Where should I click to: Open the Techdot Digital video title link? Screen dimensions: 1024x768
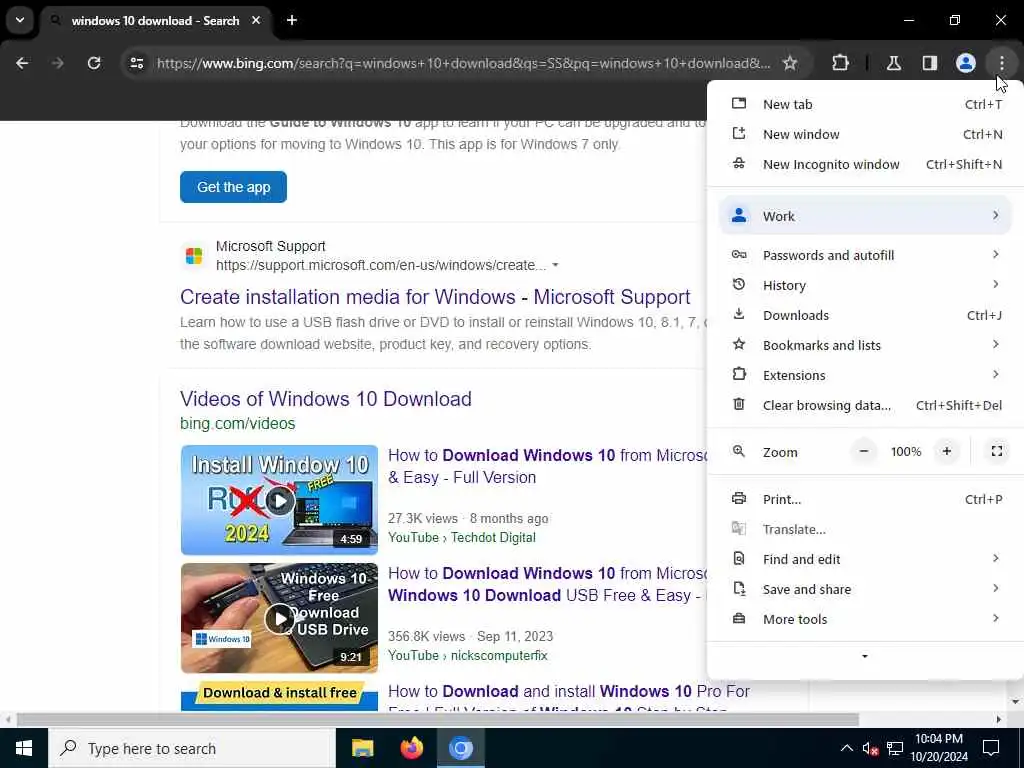point(547,466)
